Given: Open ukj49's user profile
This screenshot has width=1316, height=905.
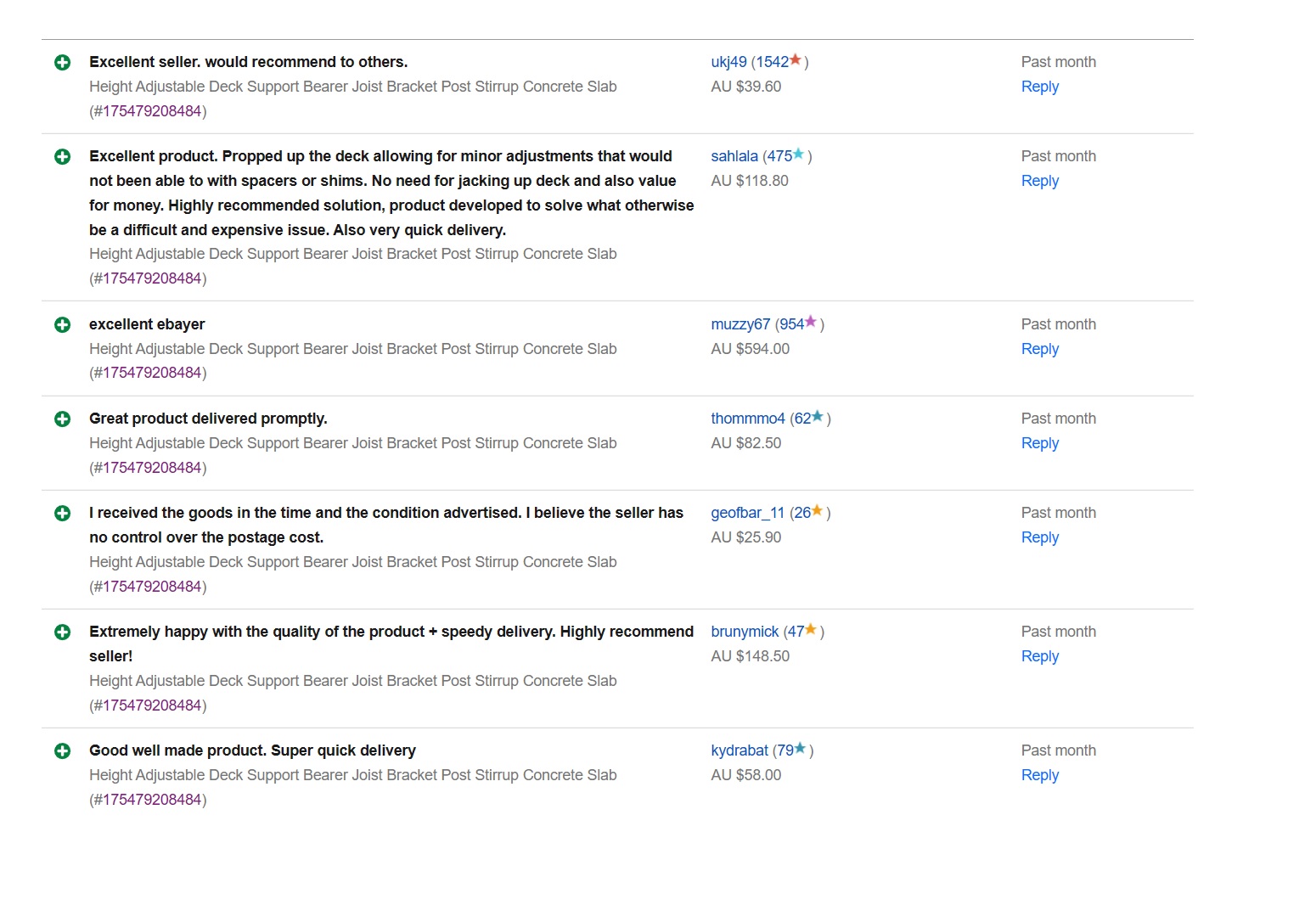Looking at the screenshot, I should (728, 62).
